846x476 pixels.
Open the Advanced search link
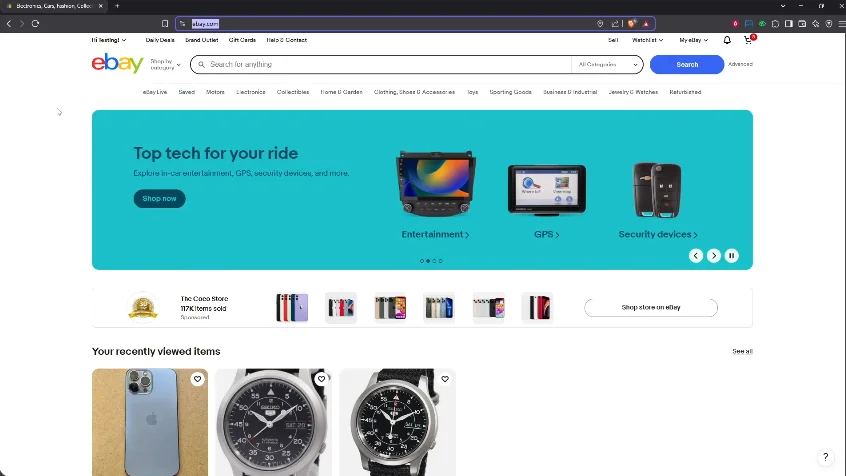click(740, 64)
